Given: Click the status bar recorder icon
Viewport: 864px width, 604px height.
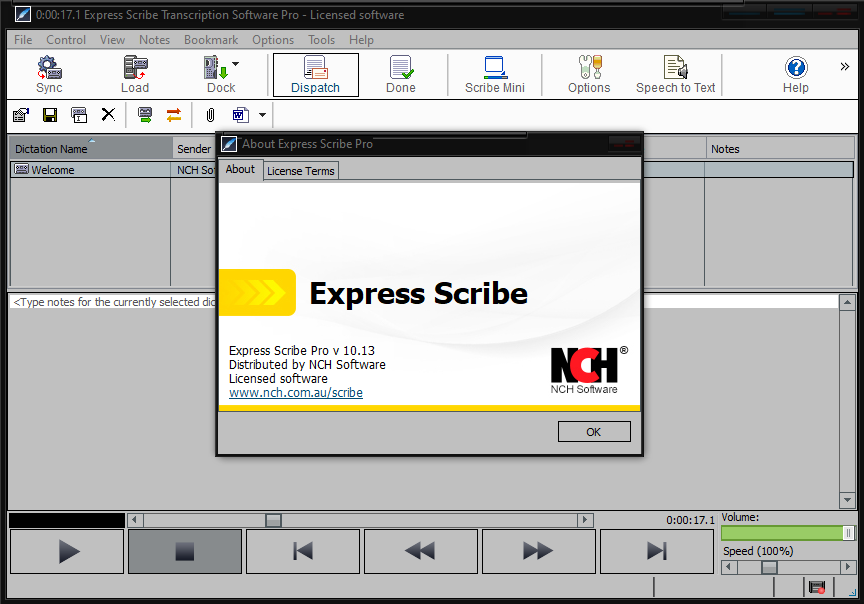Looking at the screenshot, I should pyautogui.click(x=817, y=587).
